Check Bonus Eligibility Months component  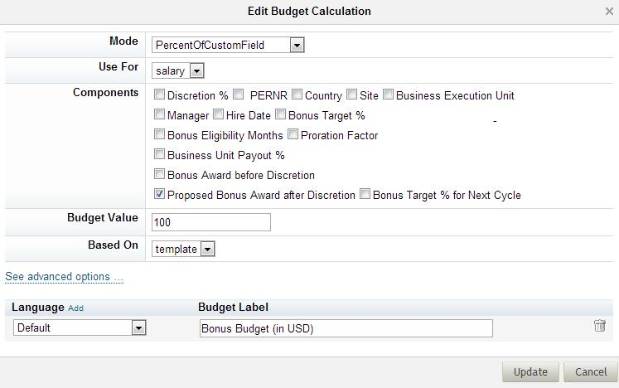click(x=159, y=134)
